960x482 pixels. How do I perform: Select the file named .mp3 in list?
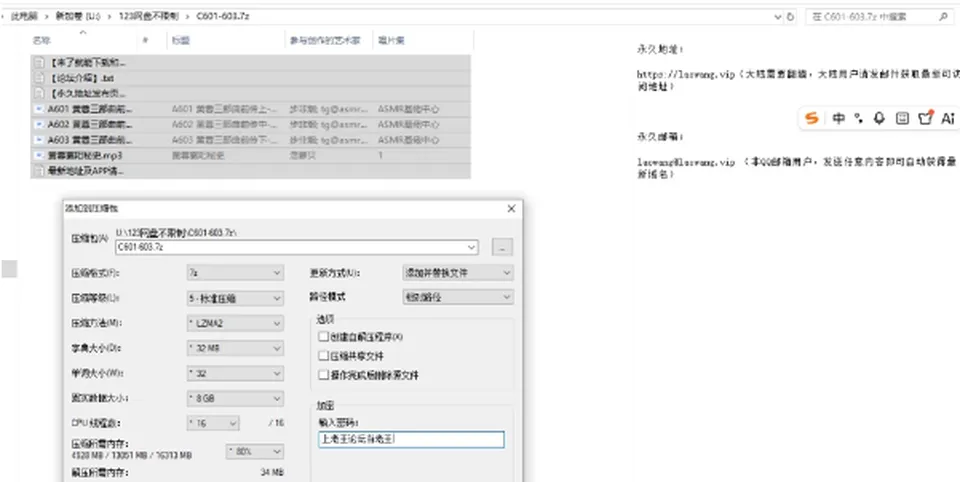coord(86,156)
